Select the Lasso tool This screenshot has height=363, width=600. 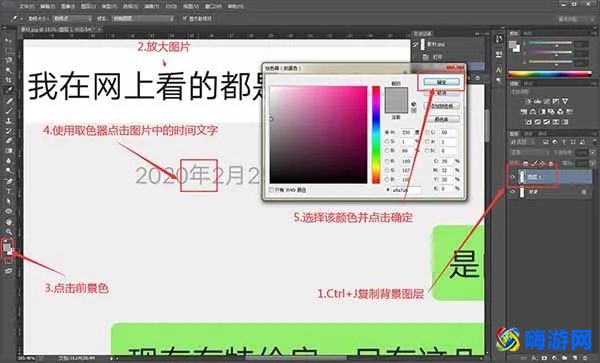pos(8,60)
